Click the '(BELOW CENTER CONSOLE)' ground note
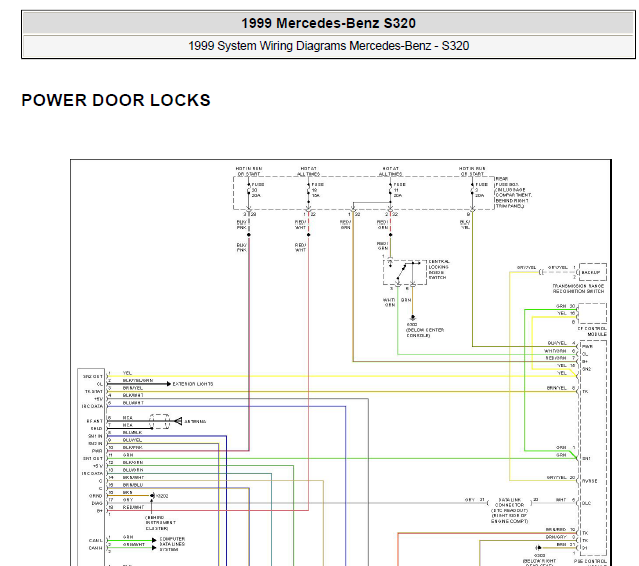Viewport: 639px width, 566px height. click(x=425, y=333)
